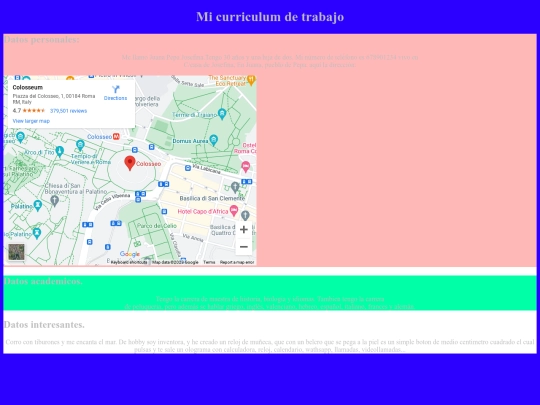Open Keyboard shortcuts on the map
540x405 pixels.
pyautogui.click(x=129, y=262)
